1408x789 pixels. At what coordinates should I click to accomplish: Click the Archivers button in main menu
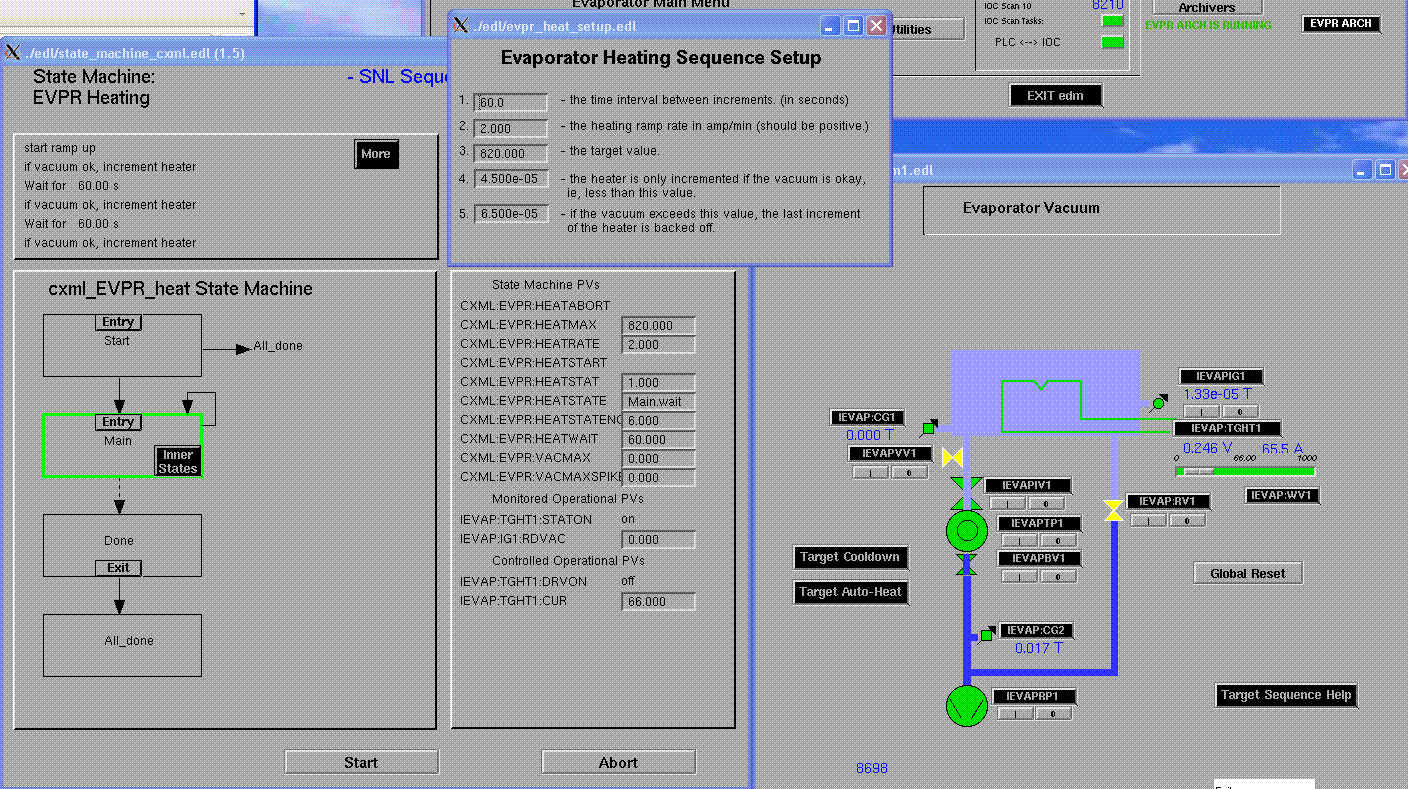pyautogui.click(x=1206, y=7)
